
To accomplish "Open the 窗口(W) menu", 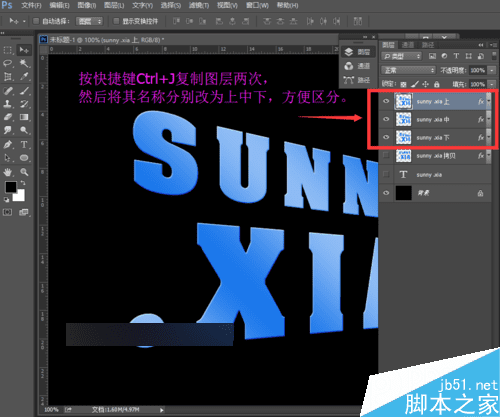I will click(257, 5).
